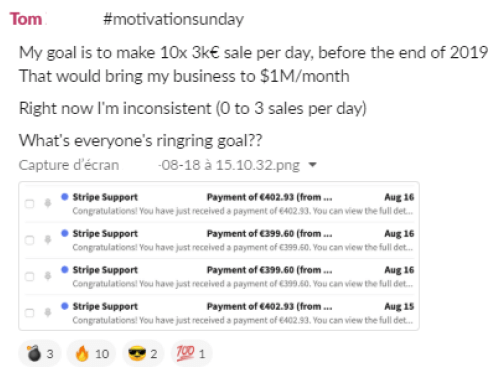Check the second Stripe email checkbox
The image size is (500, 371).
[x=30, y=240]
